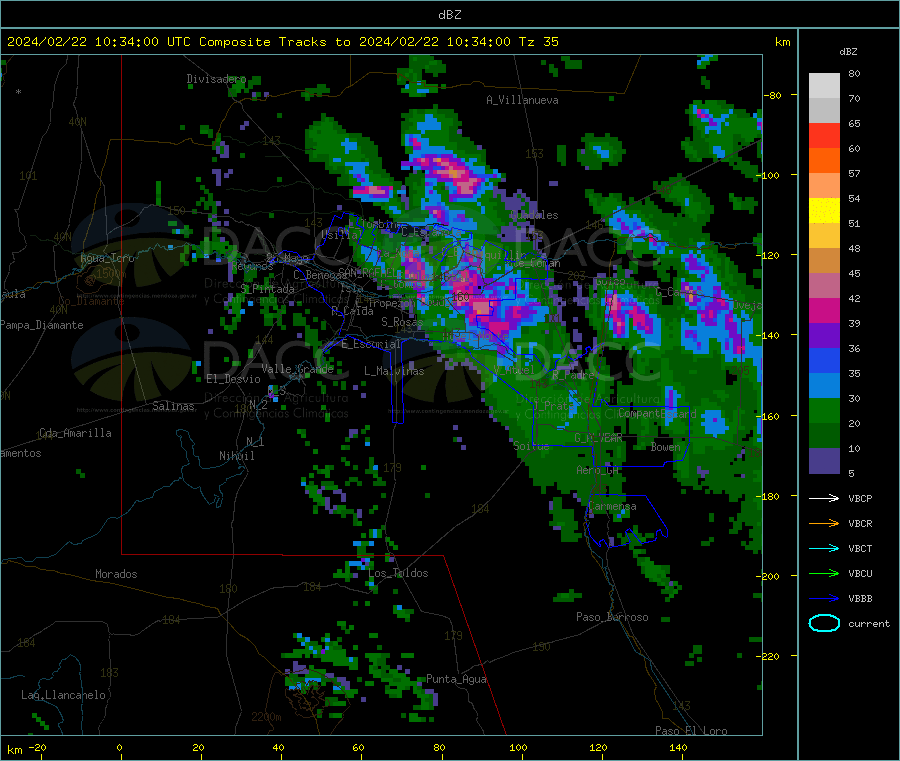Click the 140 km tick on bottom axis

678,747
